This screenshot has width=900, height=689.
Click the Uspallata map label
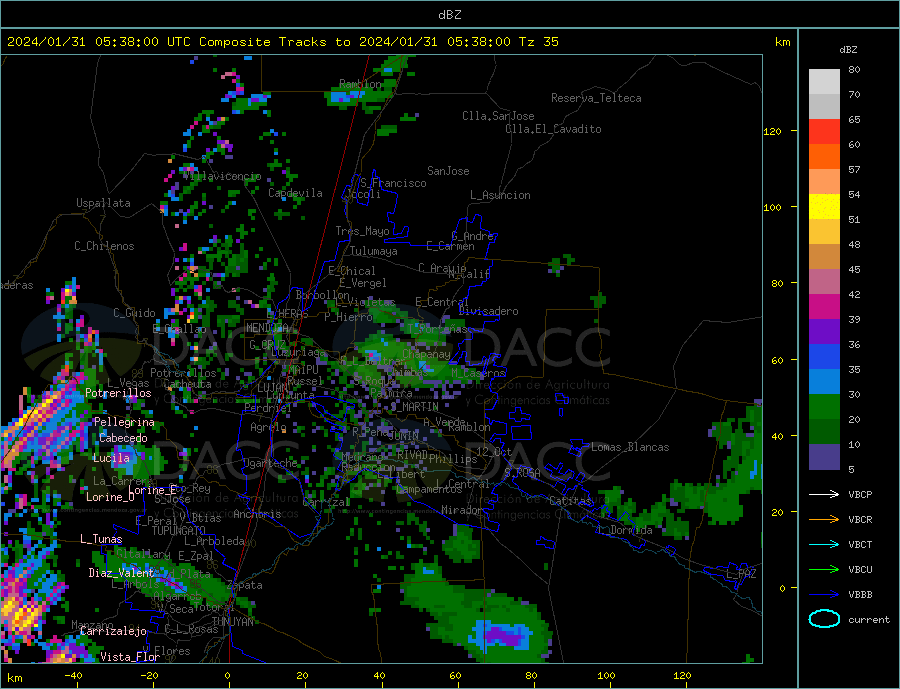click(x=103, y=203)
